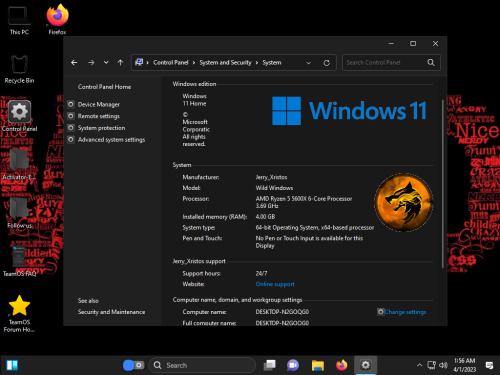Refresh the Control Panel page

[327, 63]
